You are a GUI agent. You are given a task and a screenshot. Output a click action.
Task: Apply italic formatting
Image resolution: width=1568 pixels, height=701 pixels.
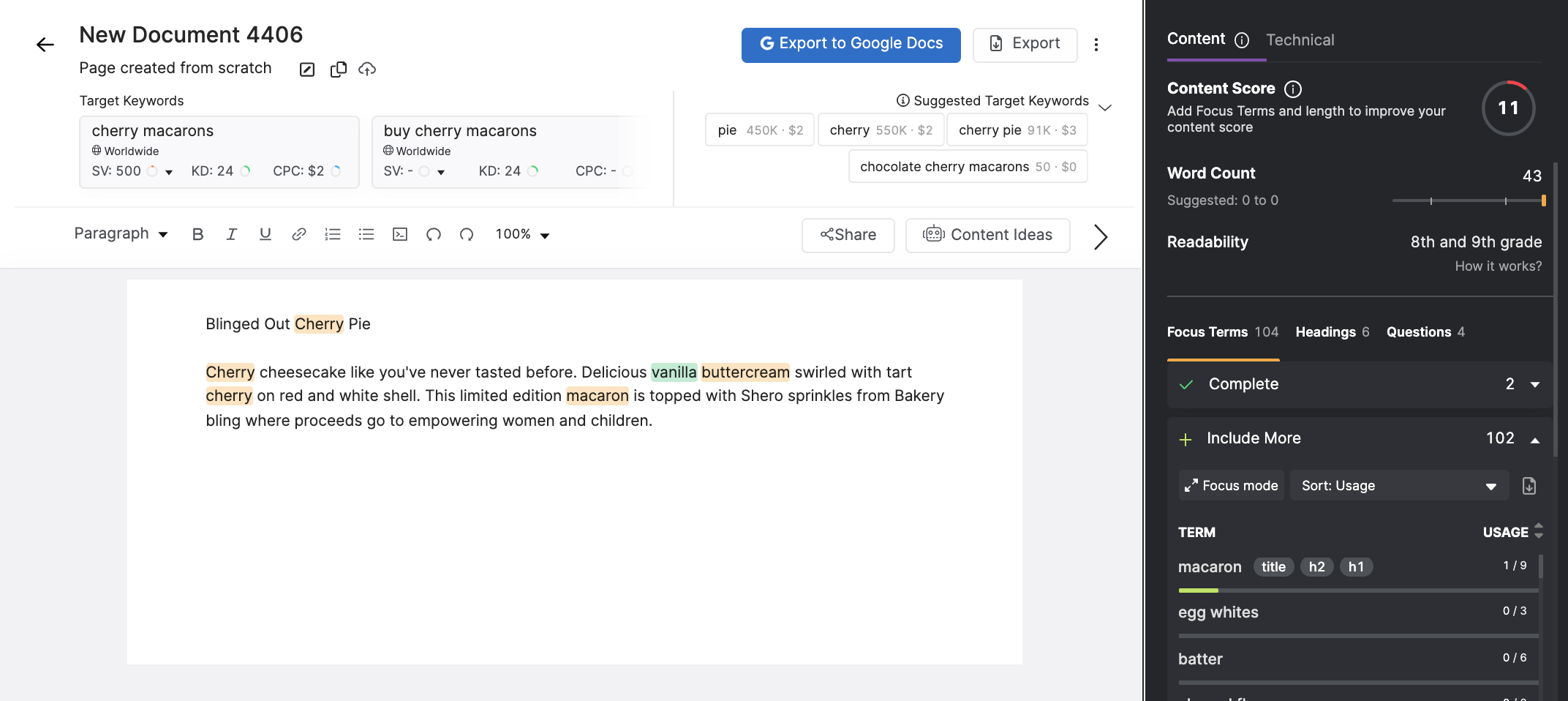click(x=231, y=234)
